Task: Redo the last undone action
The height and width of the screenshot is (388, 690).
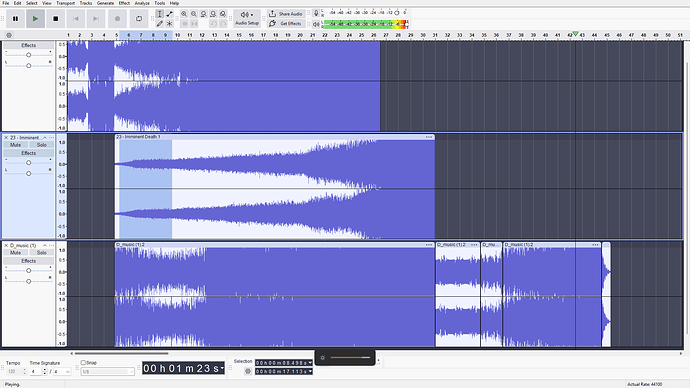Action: [223, 24]
